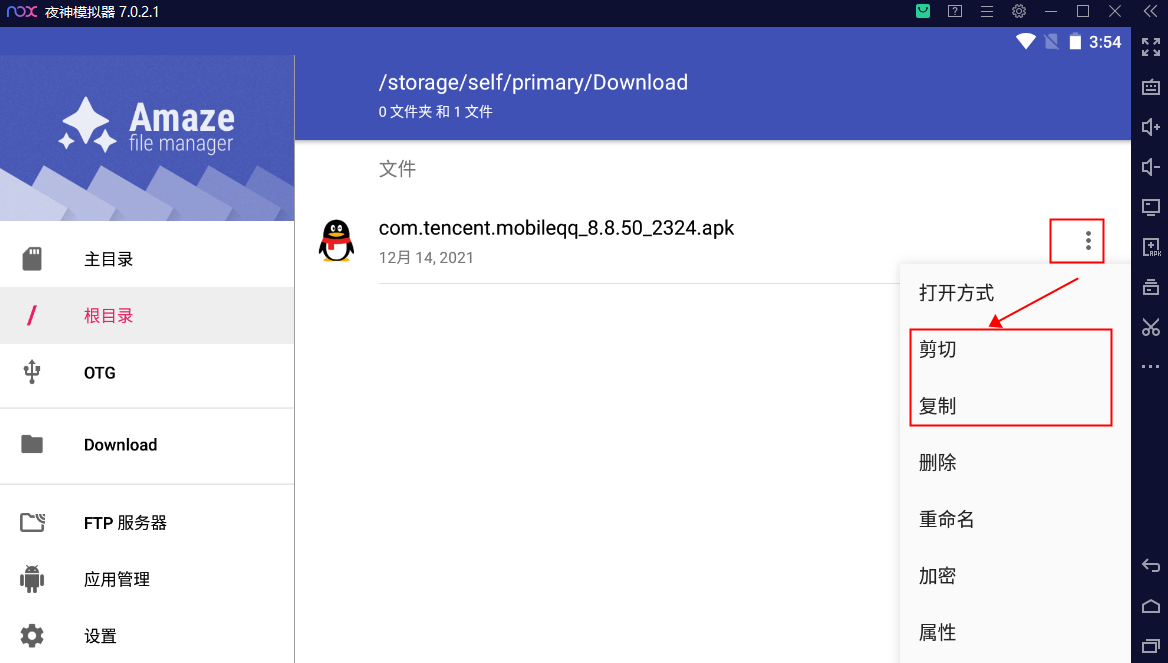1168x663 pixels.
Task: Click the OTG USB icon
Action: pos(32,372)
